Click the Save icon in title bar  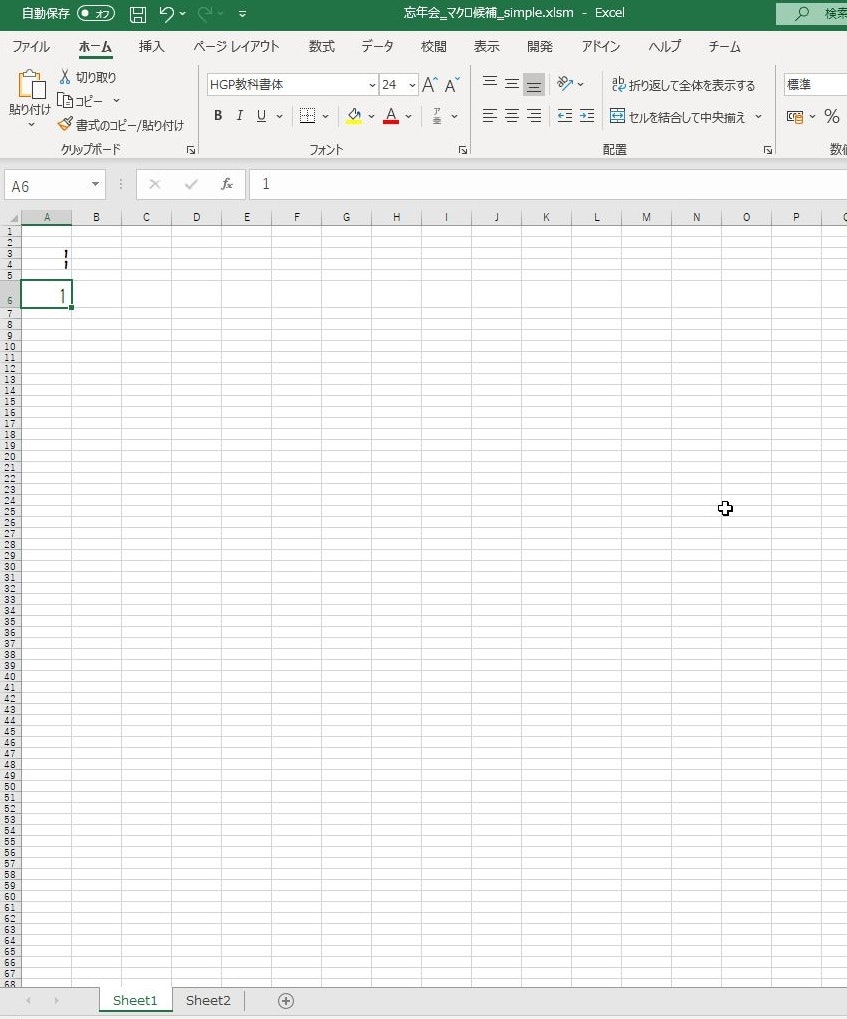[x=138, y=14]
